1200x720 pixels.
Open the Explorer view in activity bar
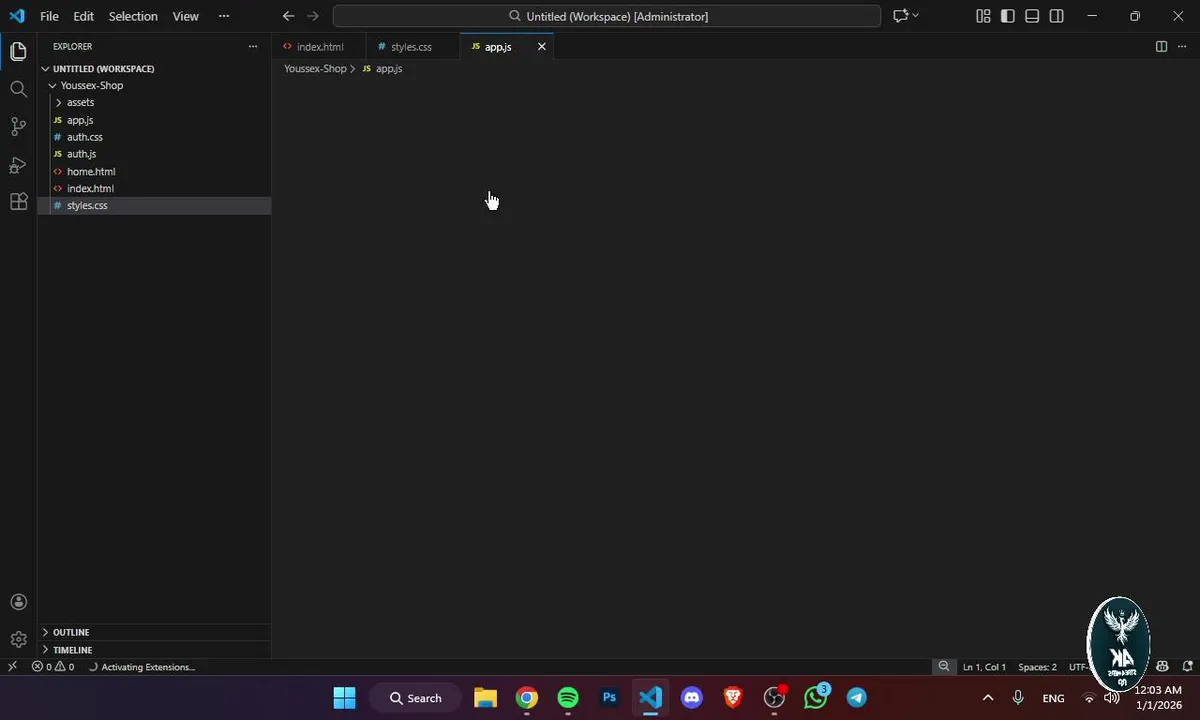point(18,51)
